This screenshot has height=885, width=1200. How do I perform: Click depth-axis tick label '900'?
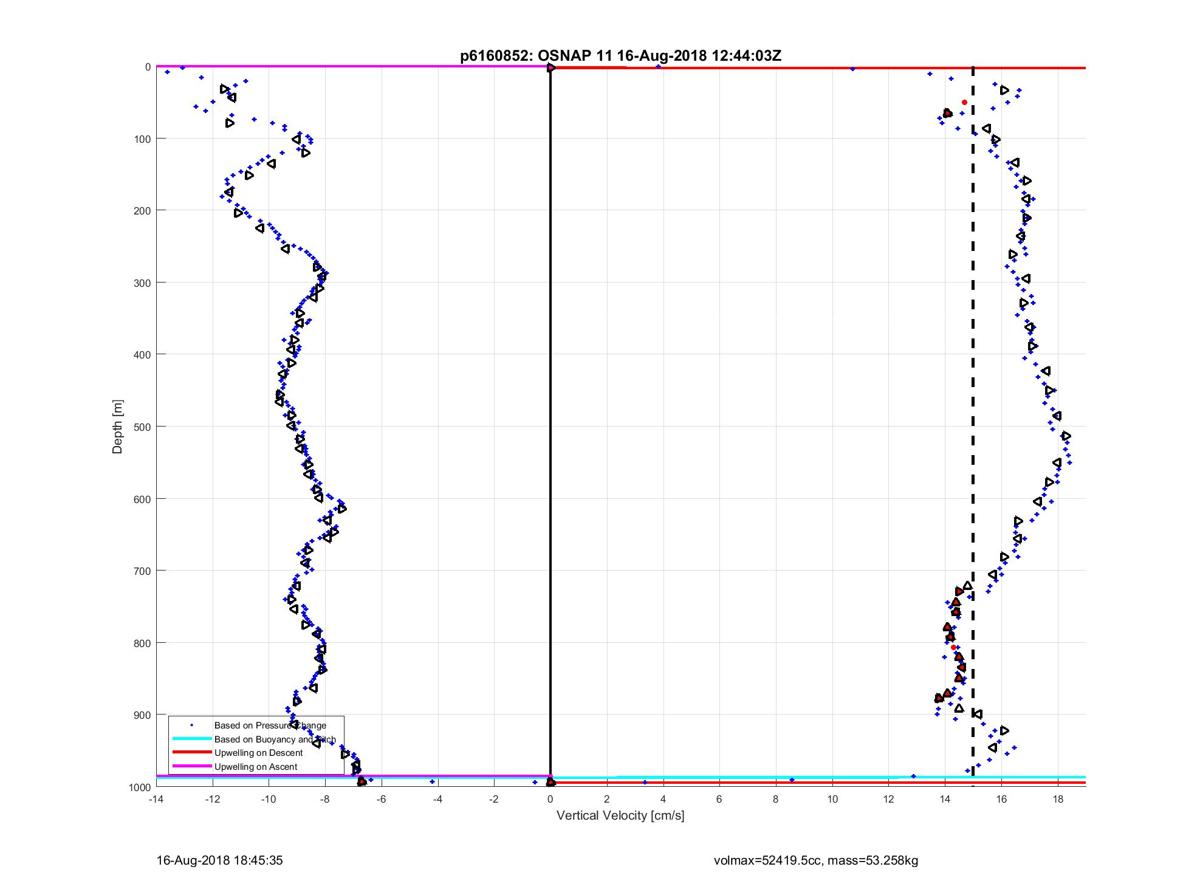tap(141, 714)
